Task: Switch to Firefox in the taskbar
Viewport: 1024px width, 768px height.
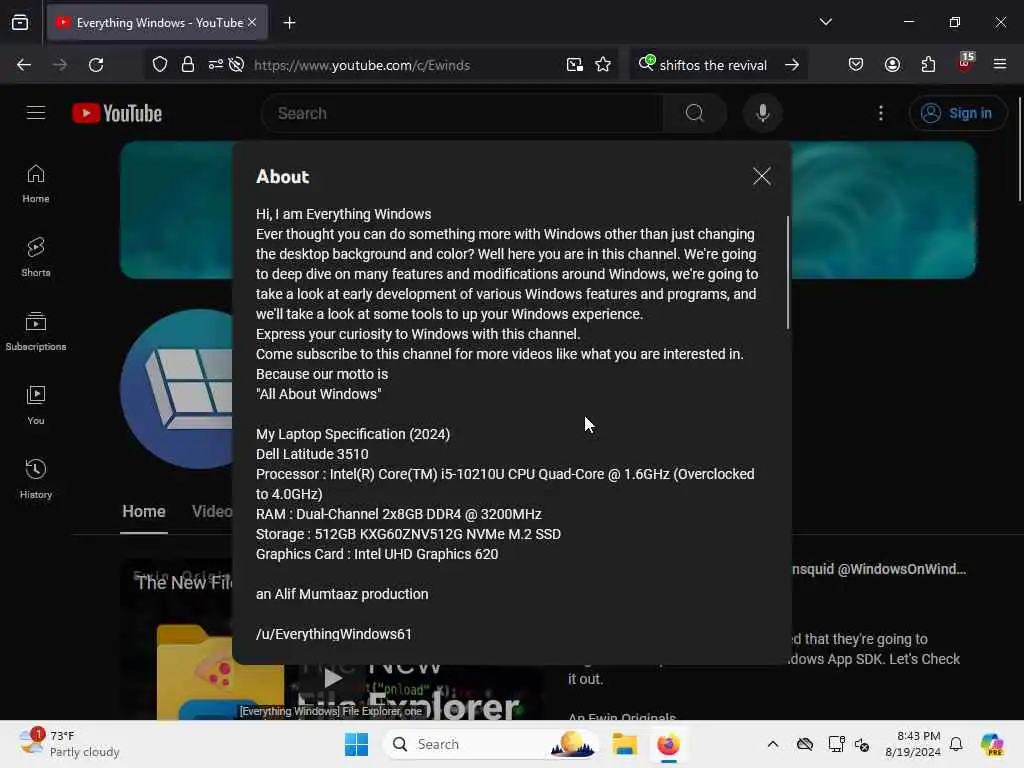Action: (x=668, y=744)
